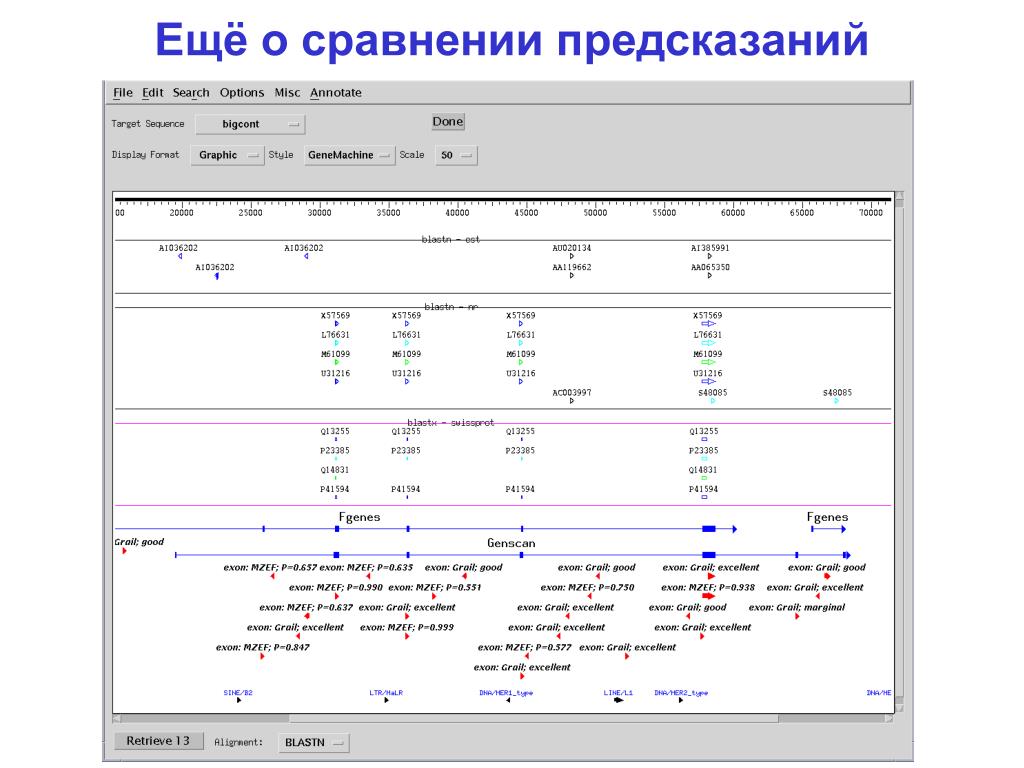Click the Done button
This screenshot has width=1024, height=768.
[x=448, y=121]
